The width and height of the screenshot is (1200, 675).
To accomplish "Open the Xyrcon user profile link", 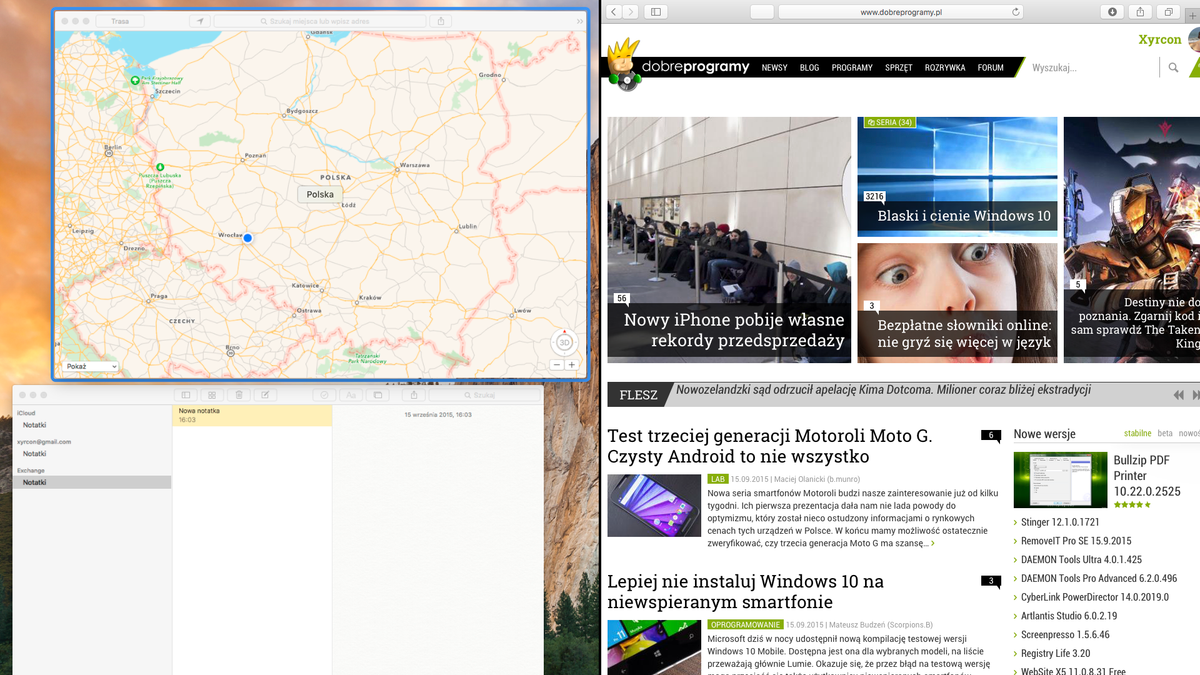I will pos(1160,40).
